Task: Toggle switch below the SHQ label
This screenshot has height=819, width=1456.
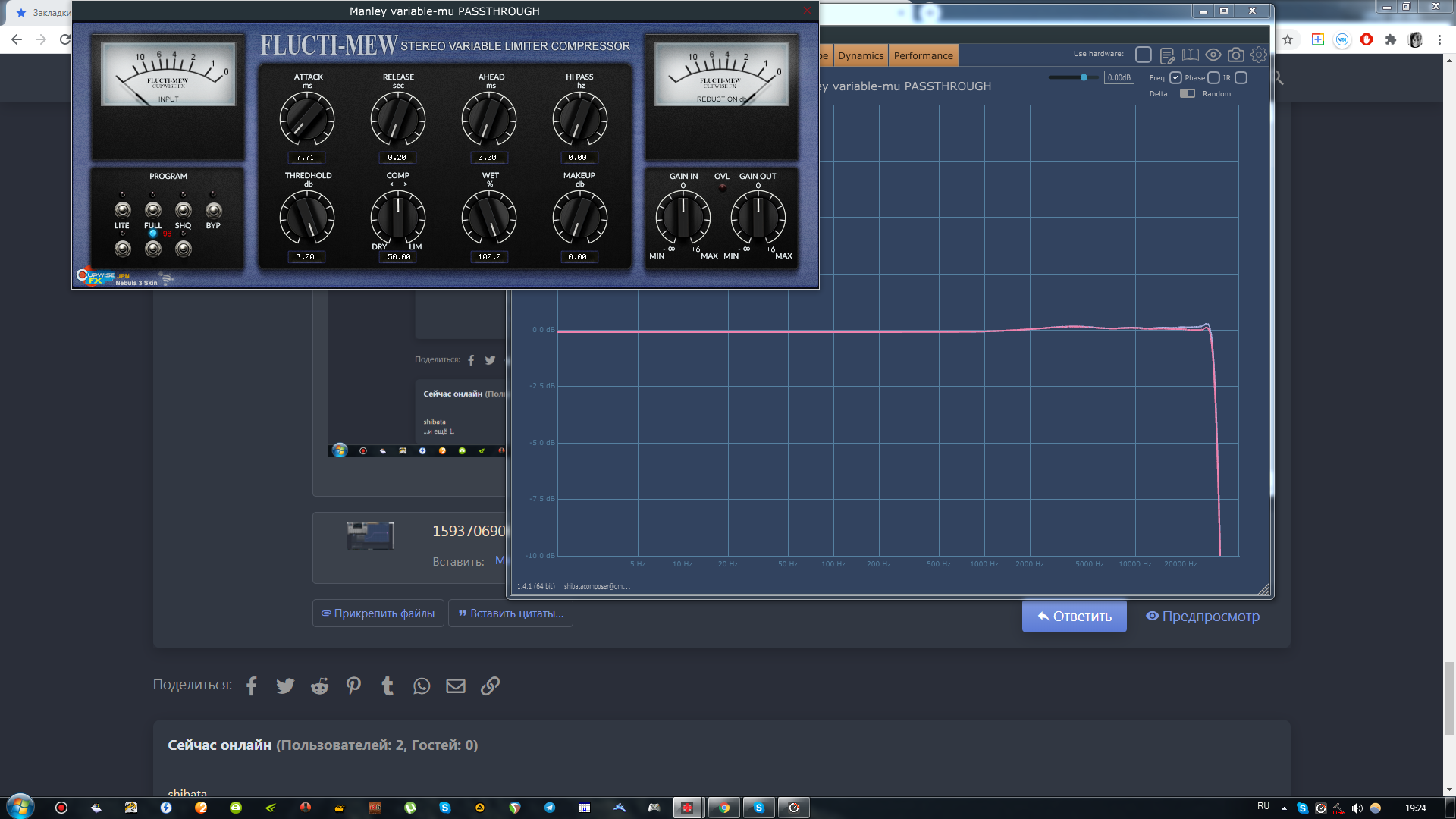Action: tap(183, 249)
